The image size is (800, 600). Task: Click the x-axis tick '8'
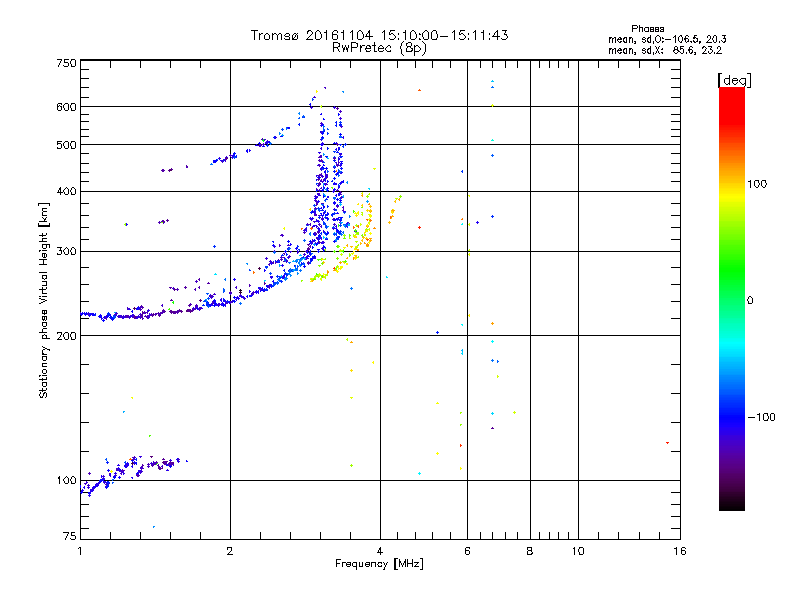530,551
